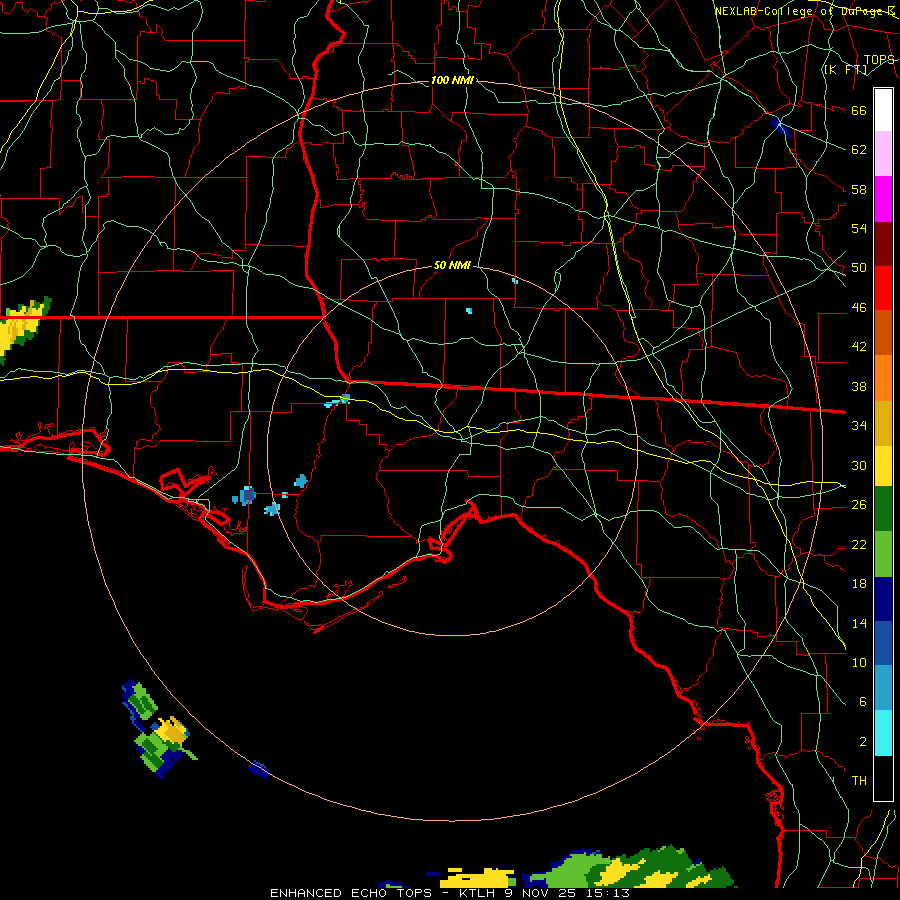Click the light pink 62 kft swatch in the color scale

(883, 153)
